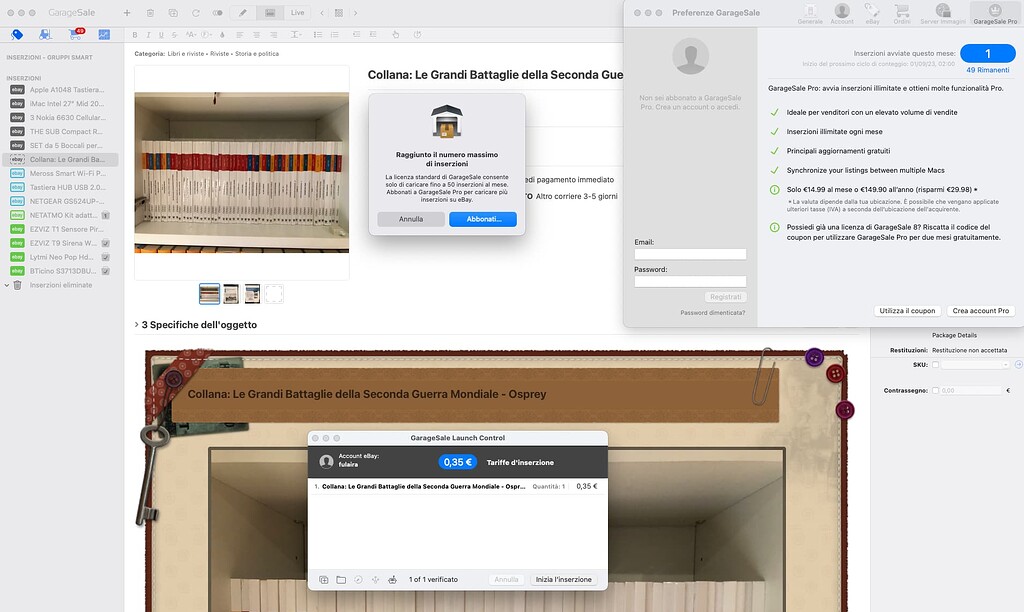Screen dimensions: 1024x612
Task: Toggle the checkbox on the EZVIZ T9 Sirena row
Action: [106, 243]
